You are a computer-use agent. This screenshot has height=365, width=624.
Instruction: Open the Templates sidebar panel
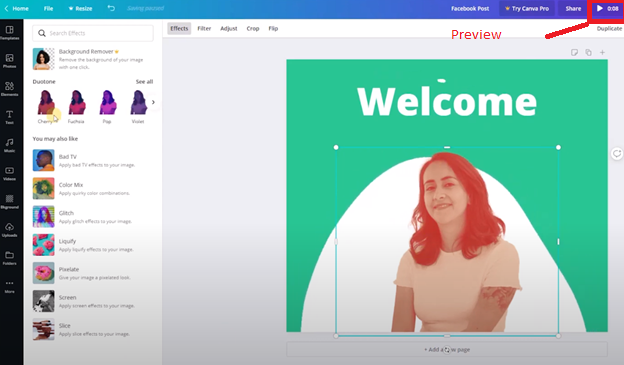[x=10, y=33]
